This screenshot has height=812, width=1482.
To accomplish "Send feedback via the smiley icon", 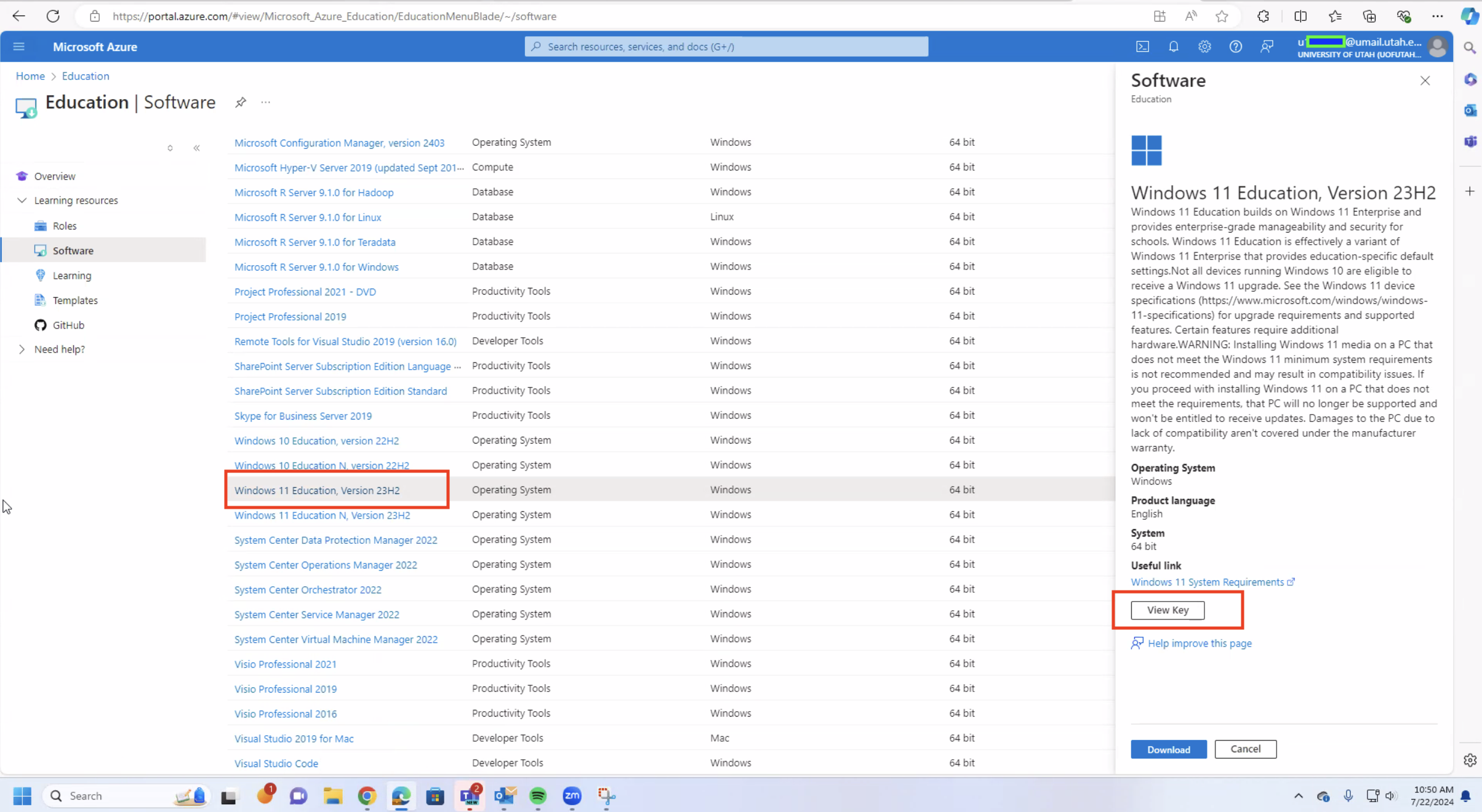I will click(x=1267, y=46).
